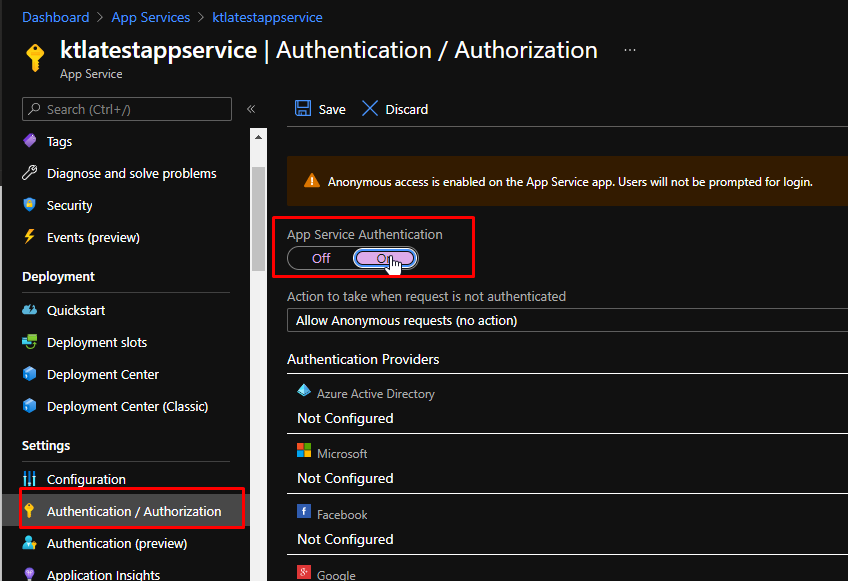Viewport: 848px width, 581px height.
Task: Turn App Service Authentication On
Action: point(385,258)
